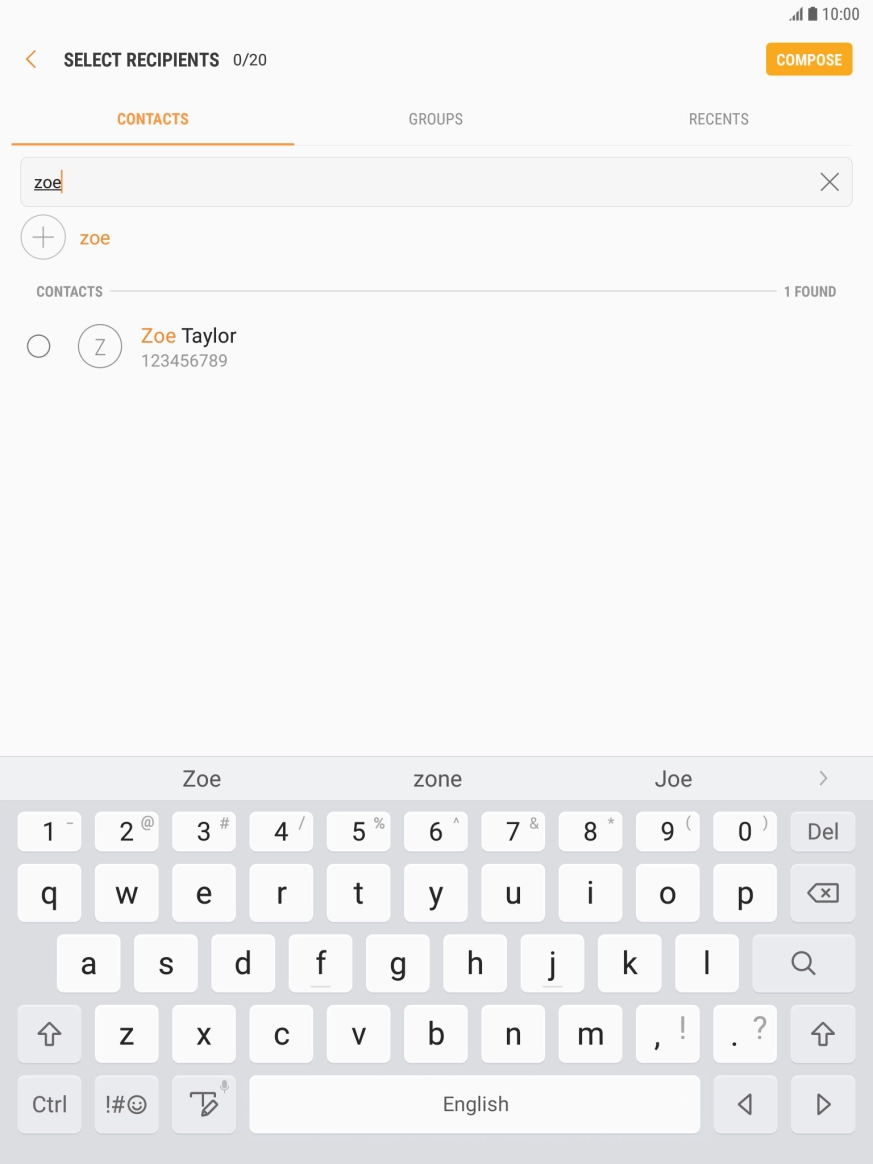The image size is (873, 1164).
Task: Tap the left Shift arrow key
Action: point(49,1033)
